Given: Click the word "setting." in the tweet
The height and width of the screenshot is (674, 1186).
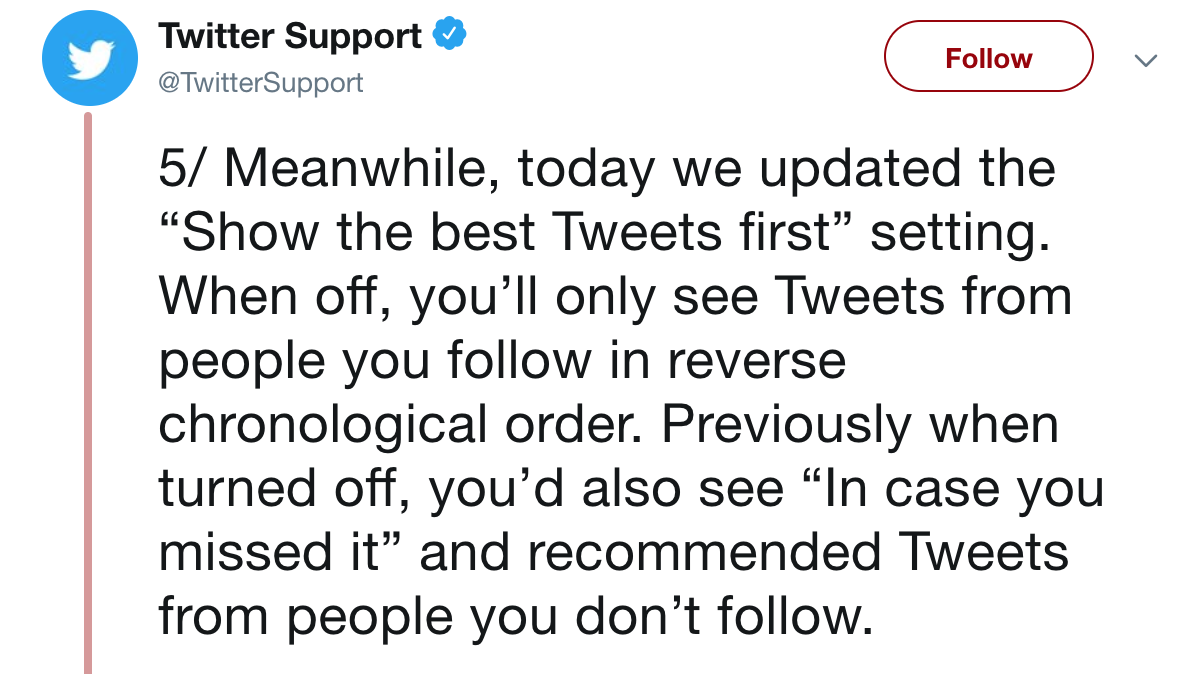Looking at the screenshot, I should (x=960, y=233).
